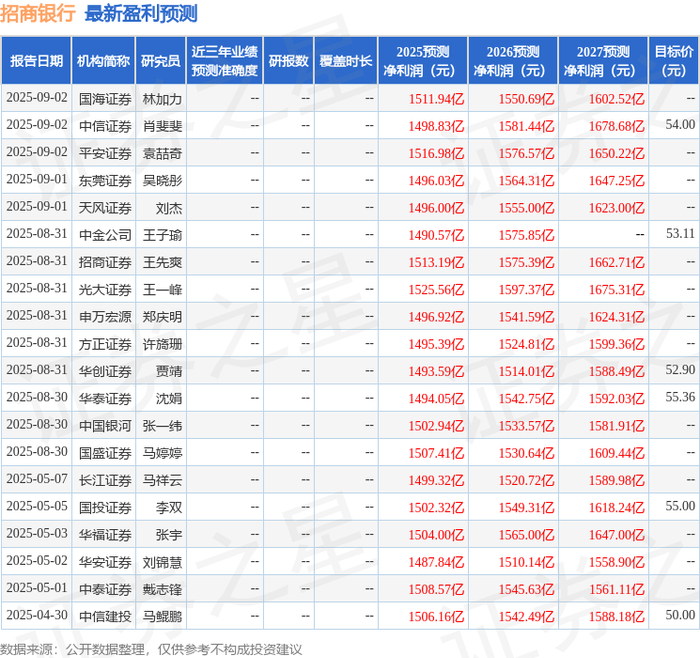Open 国海证券 institution in first row
The height and width of the screenshot is (658, 700).
(104, 99)
